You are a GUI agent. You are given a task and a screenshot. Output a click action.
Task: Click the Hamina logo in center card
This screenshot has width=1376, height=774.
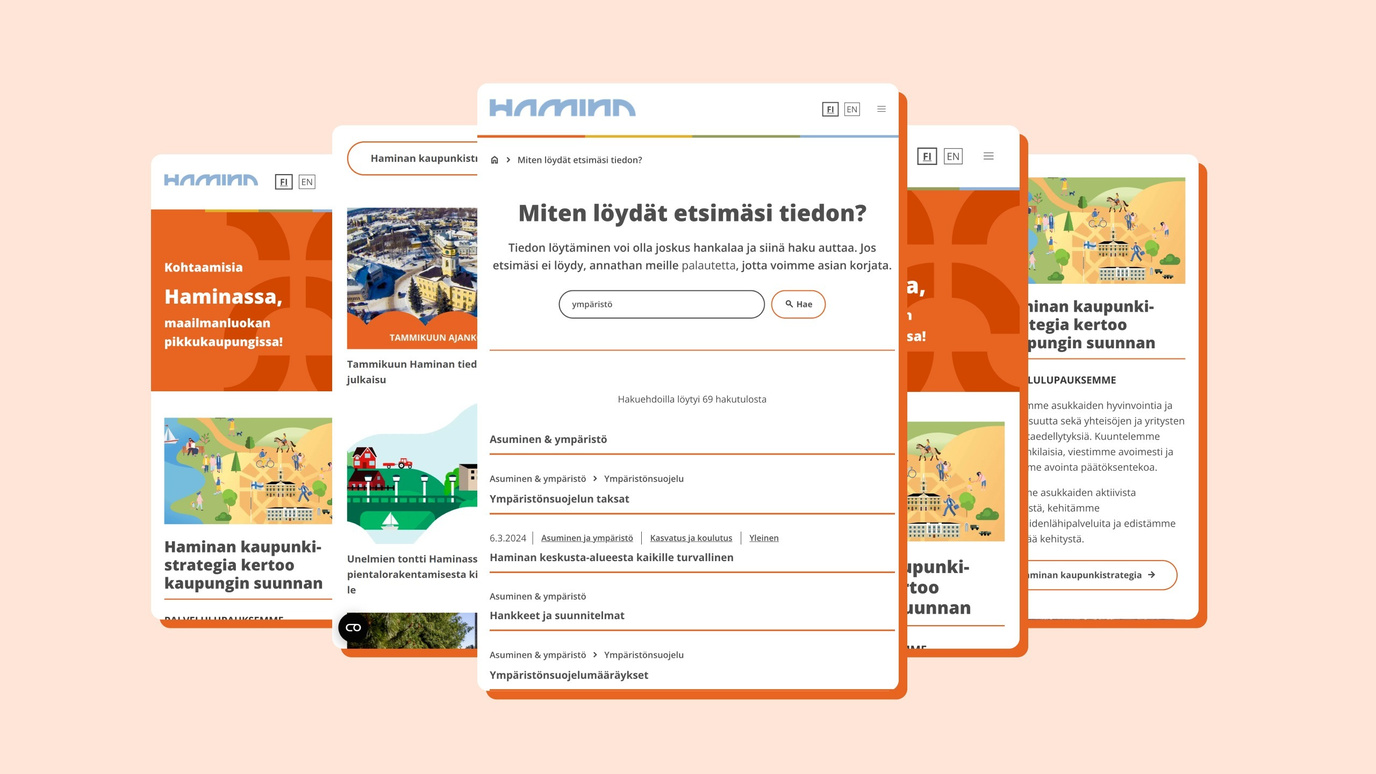click(562, 108)
